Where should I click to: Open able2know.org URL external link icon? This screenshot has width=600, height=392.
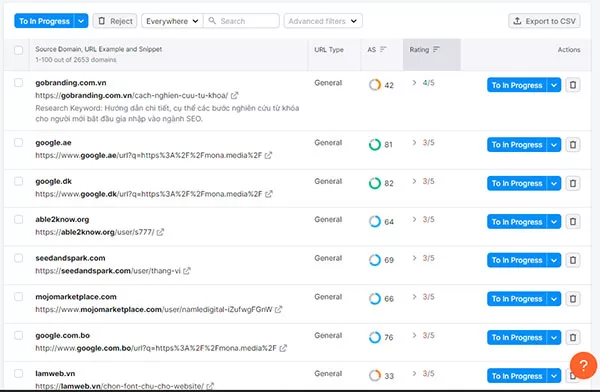click(160, 232)
